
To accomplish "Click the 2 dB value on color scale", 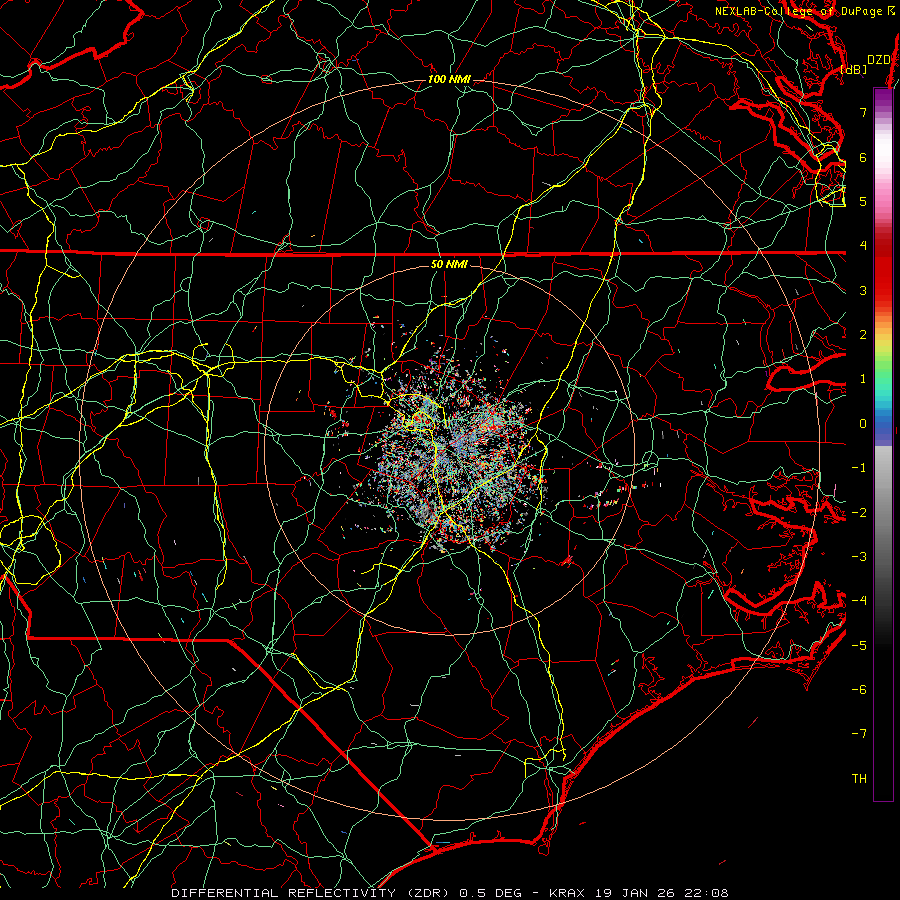I will pos(863,335).
